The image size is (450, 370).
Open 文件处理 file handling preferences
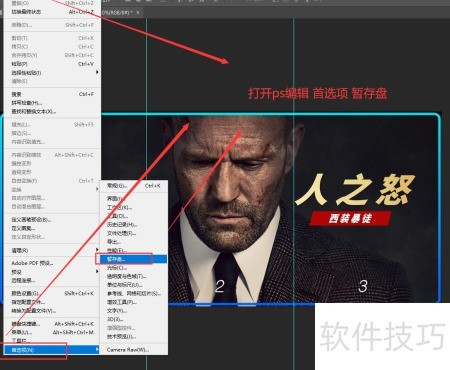133,233
